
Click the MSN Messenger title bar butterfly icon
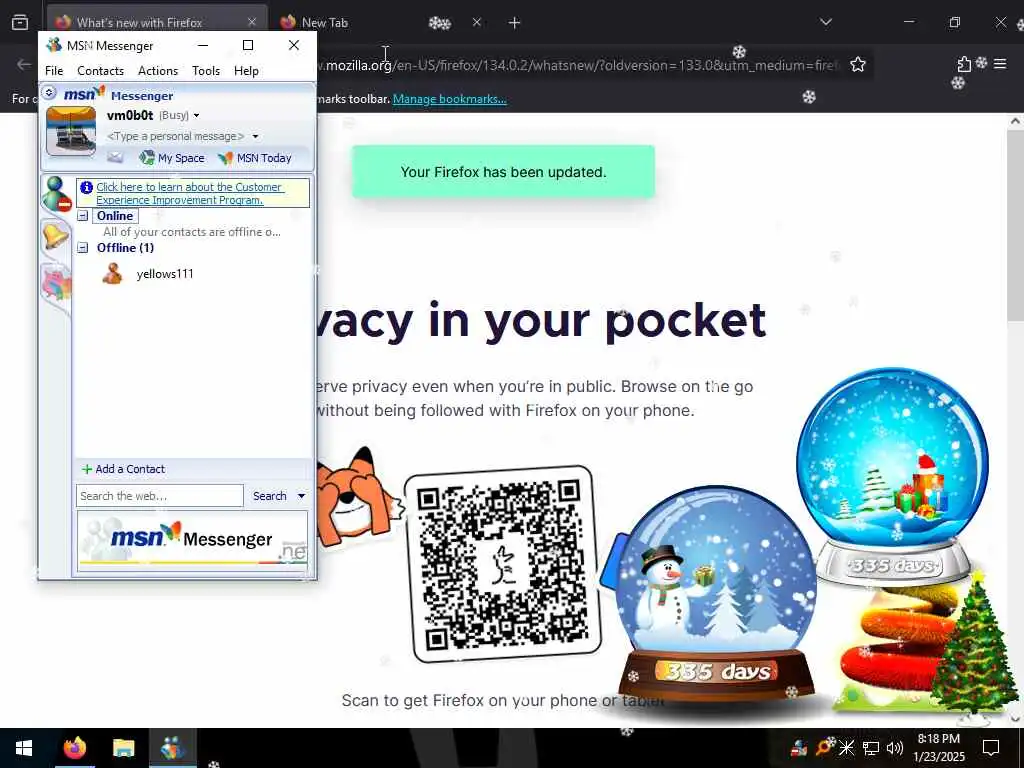click(54, 45)
